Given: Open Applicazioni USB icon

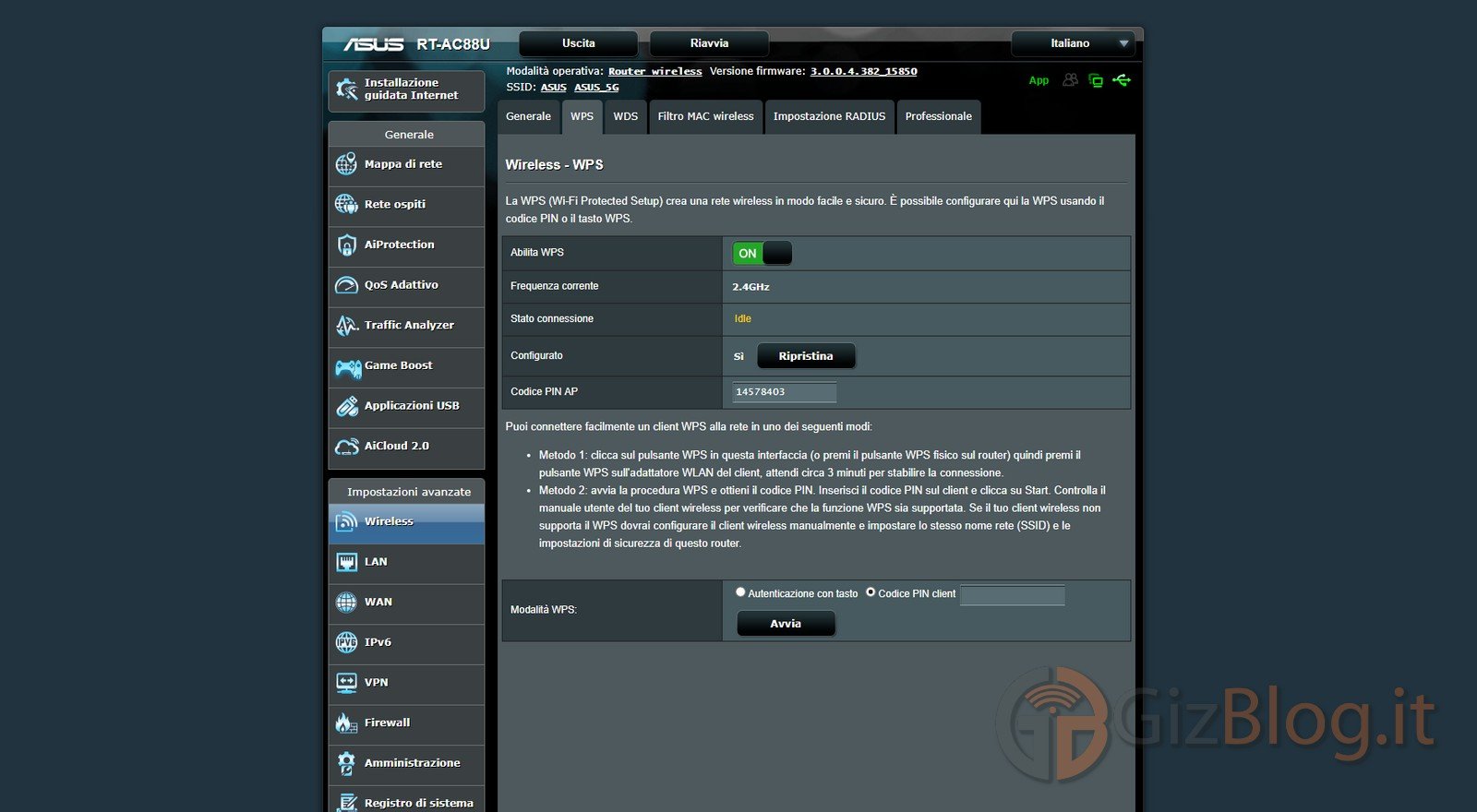Looking at the screenshot, I should click(346, 406).
